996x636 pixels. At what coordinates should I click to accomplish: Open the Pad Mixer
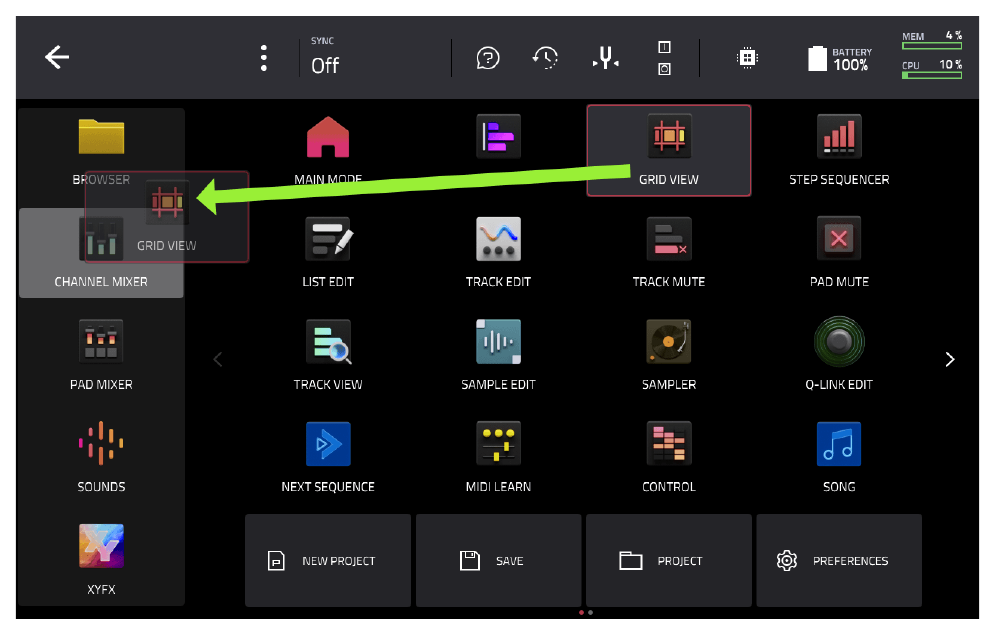tap(101, 355)
